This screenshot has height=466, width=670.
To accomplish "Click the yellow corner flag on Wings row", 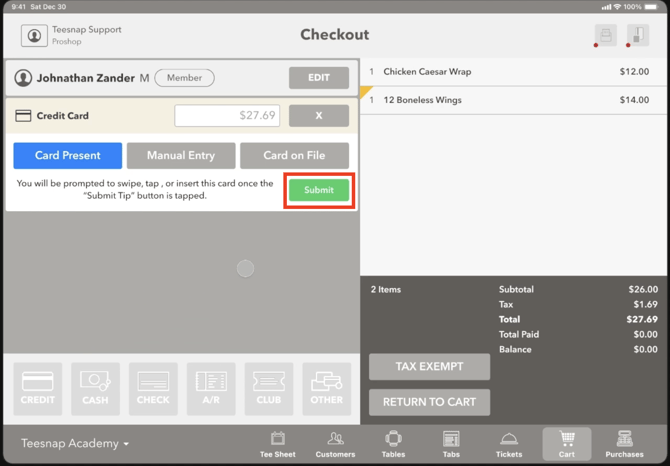I will (365, 91).
